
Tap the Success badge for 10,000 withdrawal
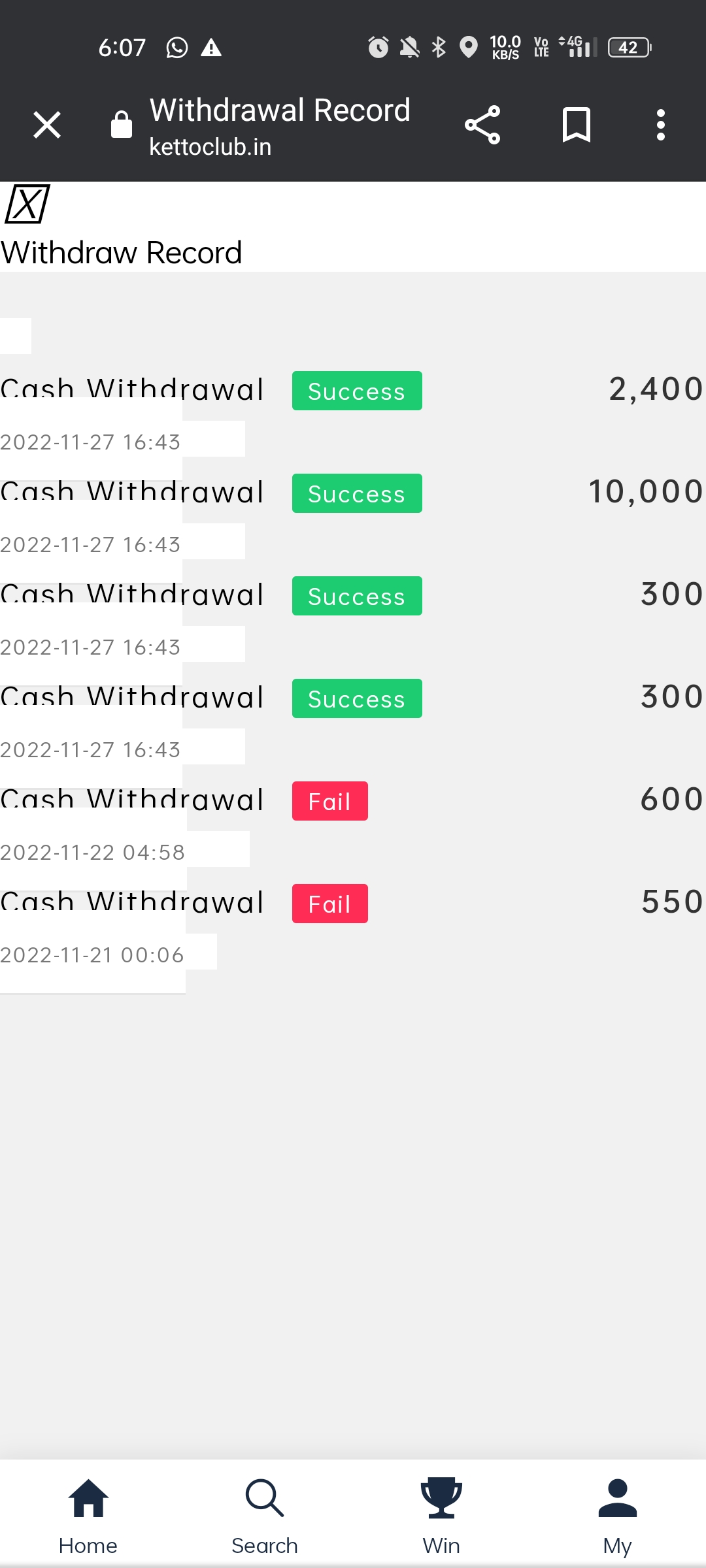[x=357, y=494]
